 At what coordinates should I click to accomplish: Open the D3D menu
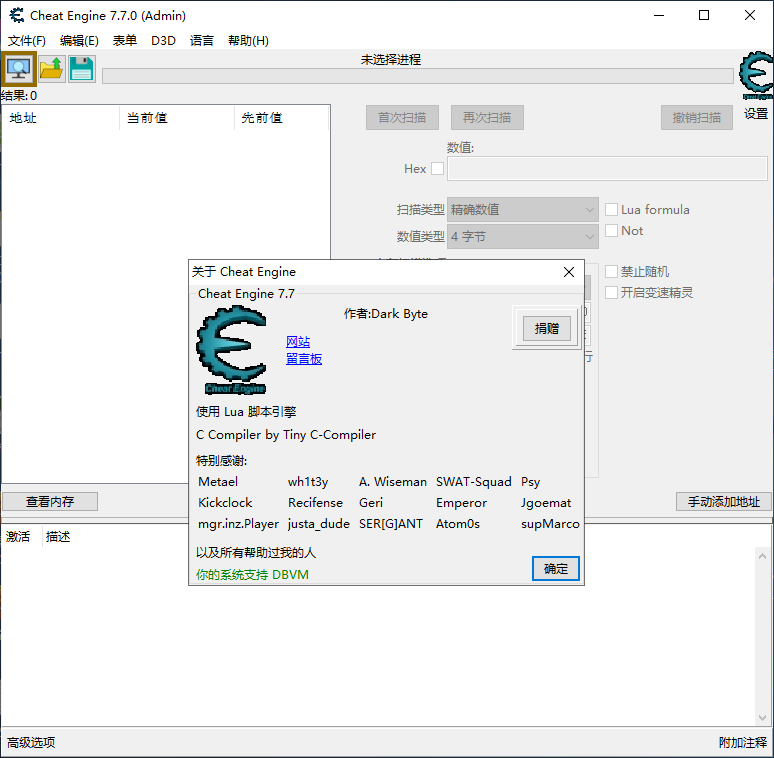tap(163, 40)
